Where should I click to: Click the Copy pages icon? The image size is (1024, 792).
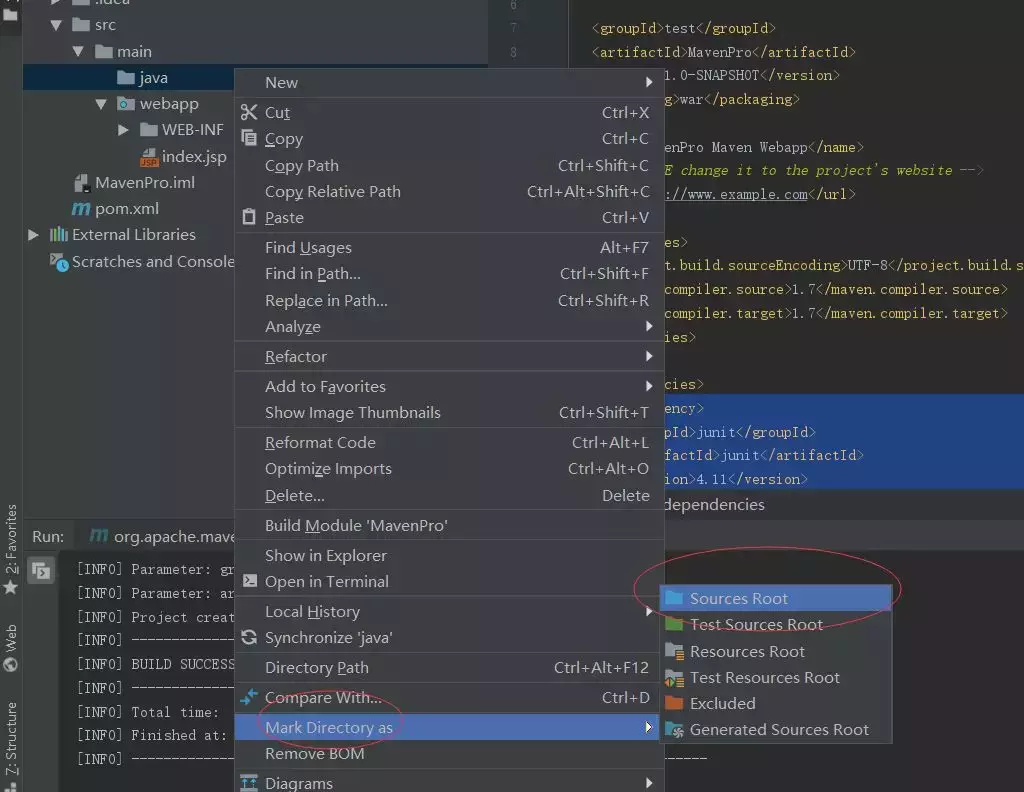(x=249, y=138)
